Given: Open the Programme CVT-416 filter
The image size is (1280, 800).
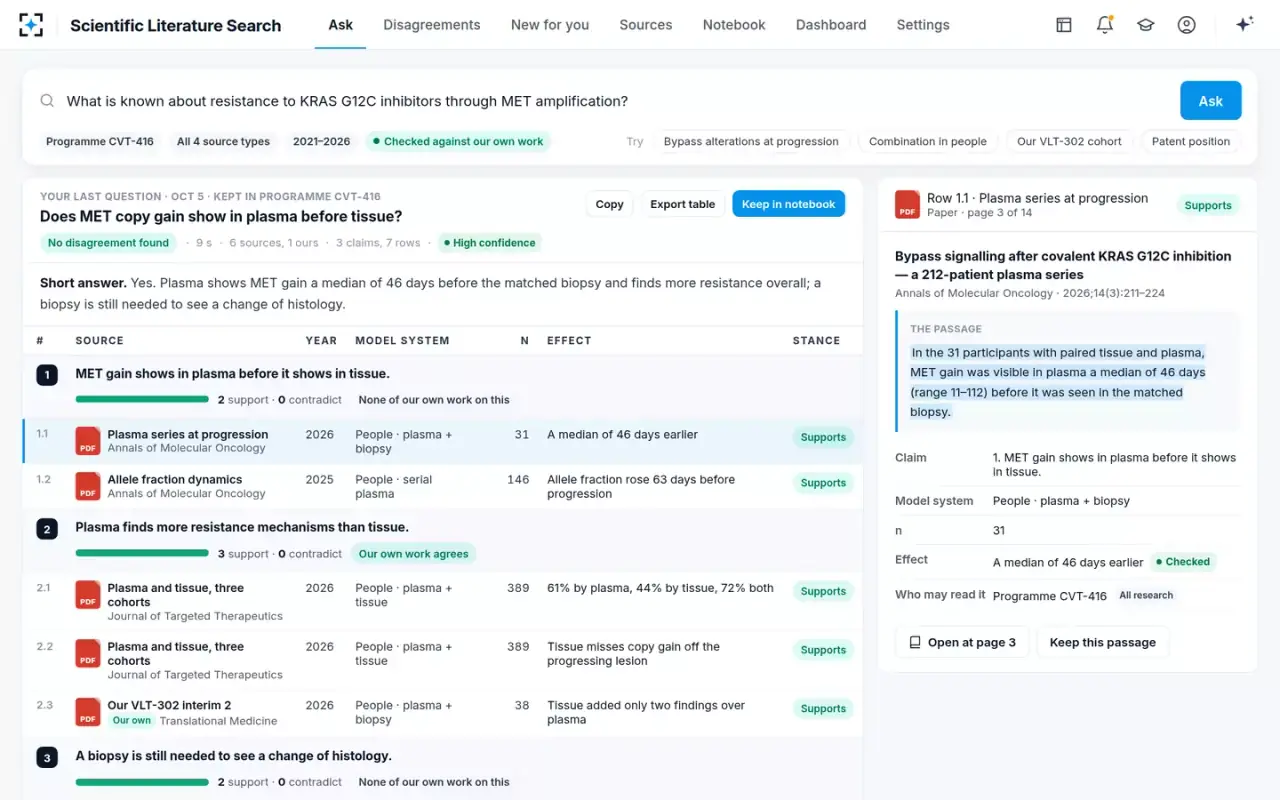Looking at the screenshot, I should (x=100, y=142).
